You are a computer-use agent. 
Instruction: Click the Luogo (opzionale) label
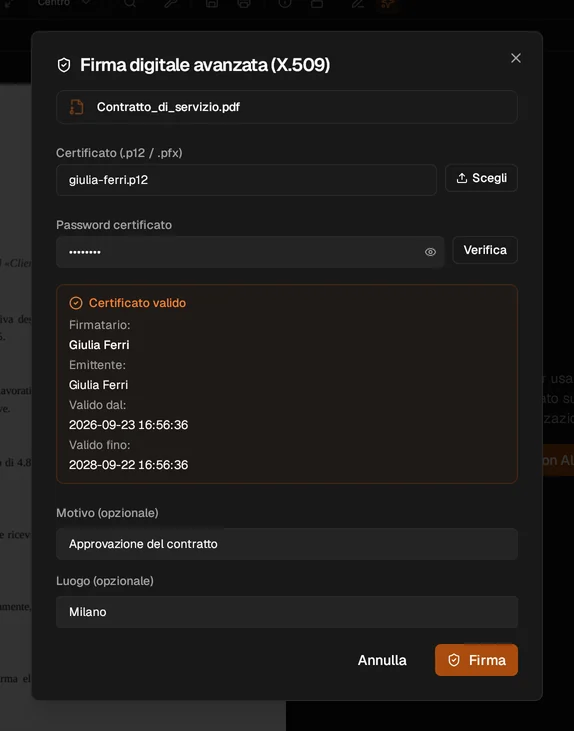click(x=105, y=581)
